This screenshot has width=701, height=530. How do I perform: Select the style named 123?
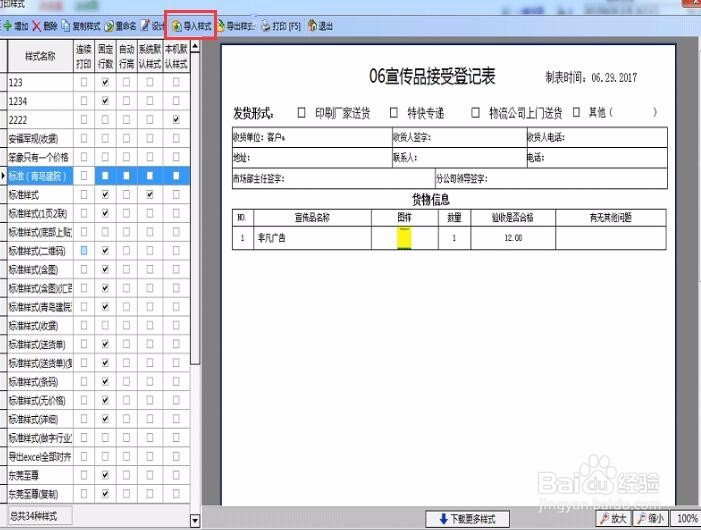(x=40, y=82)
